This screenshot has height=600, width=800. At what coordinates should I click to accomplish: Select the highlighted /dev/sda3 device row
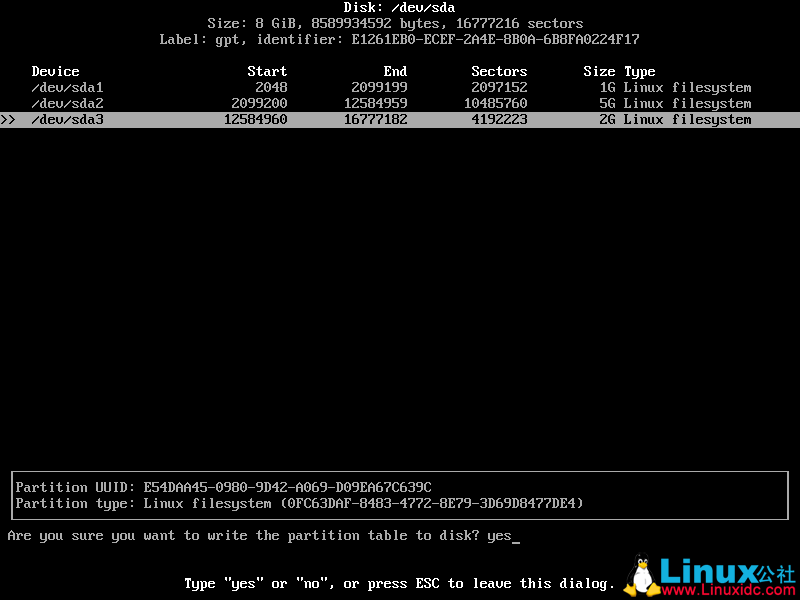point(400,119)
